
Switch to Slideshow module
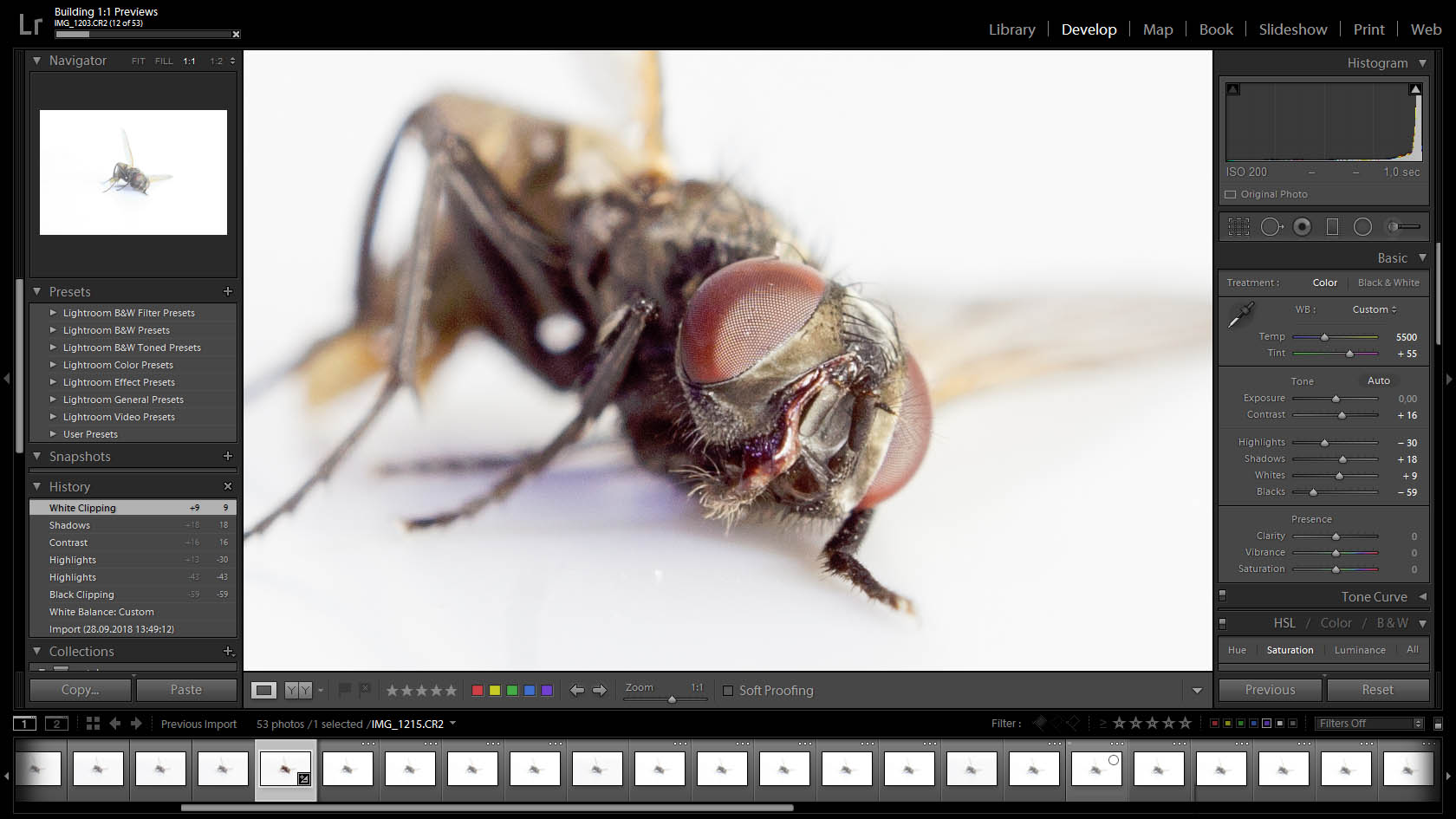(x=1293, y=29)
